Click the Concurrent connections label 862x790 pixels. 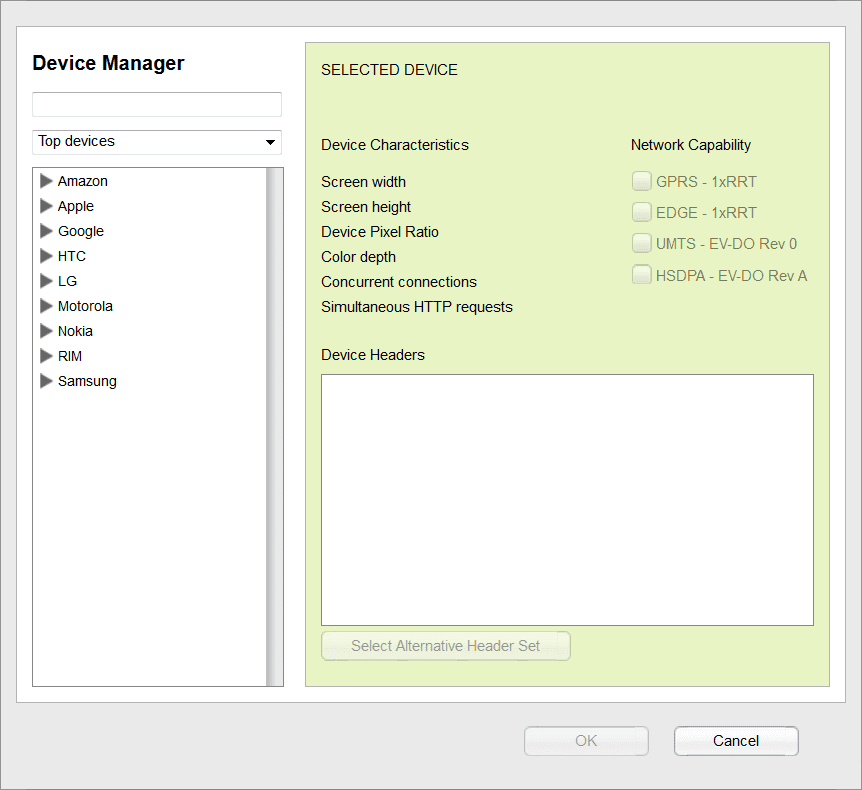[x=399, y=282]
